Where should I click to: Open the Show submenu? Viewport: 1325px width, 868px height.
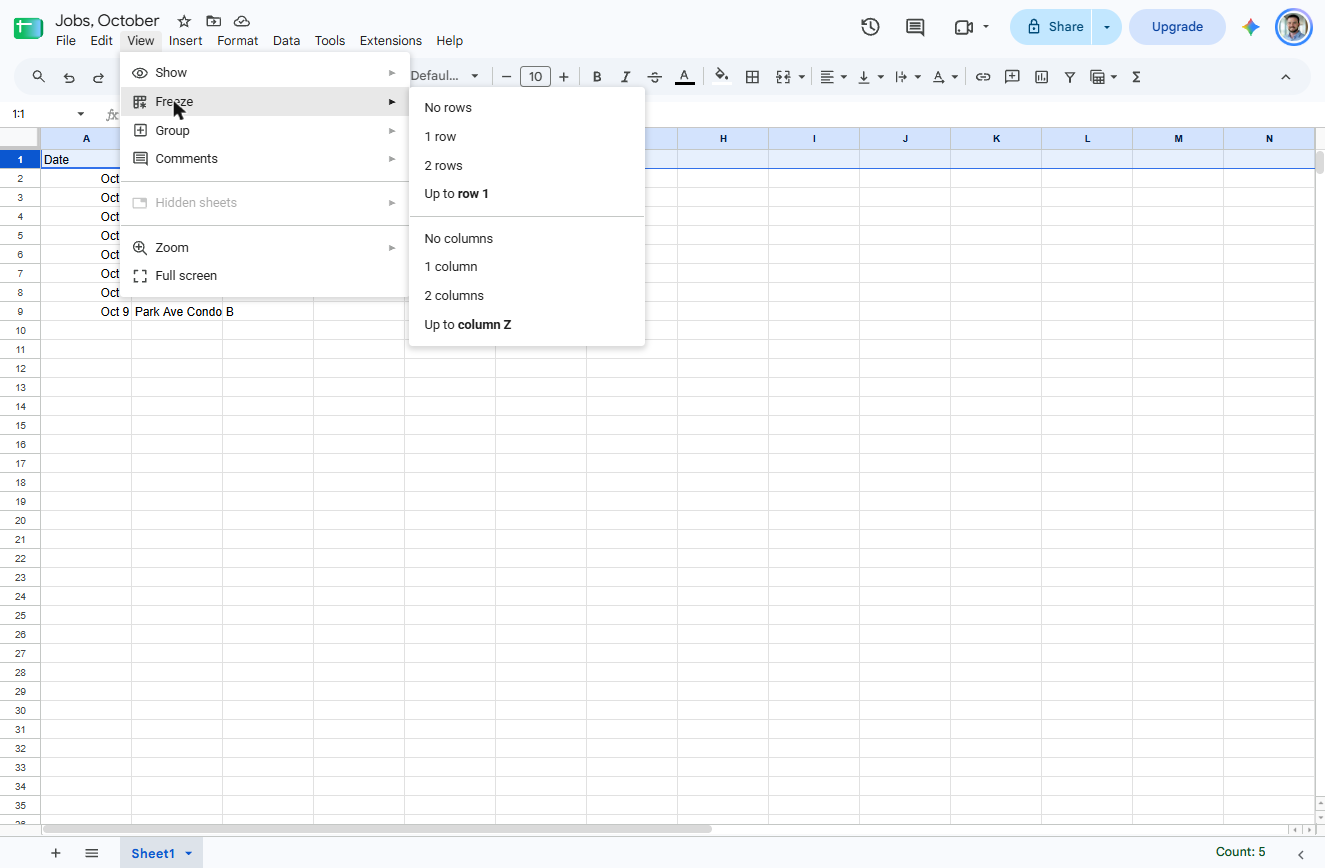[265, 73]
